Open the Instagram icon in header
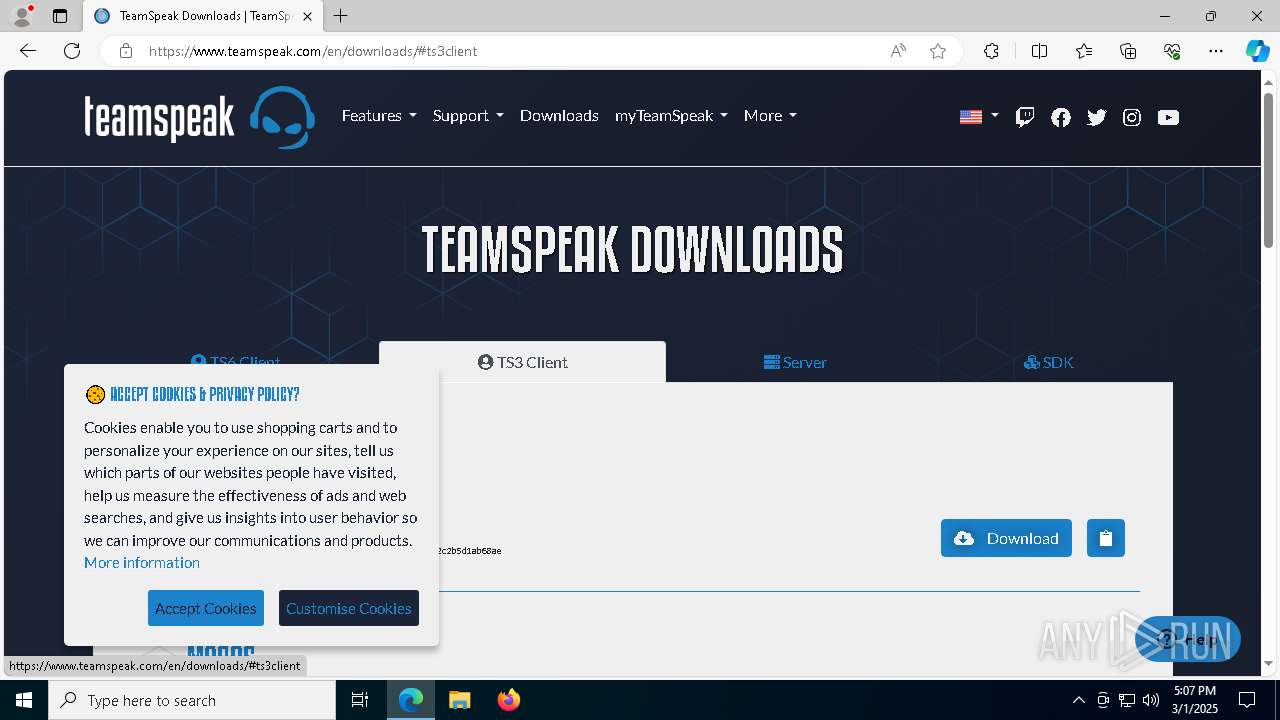Screen dimensions: 1280x720 click(1132, 117)
